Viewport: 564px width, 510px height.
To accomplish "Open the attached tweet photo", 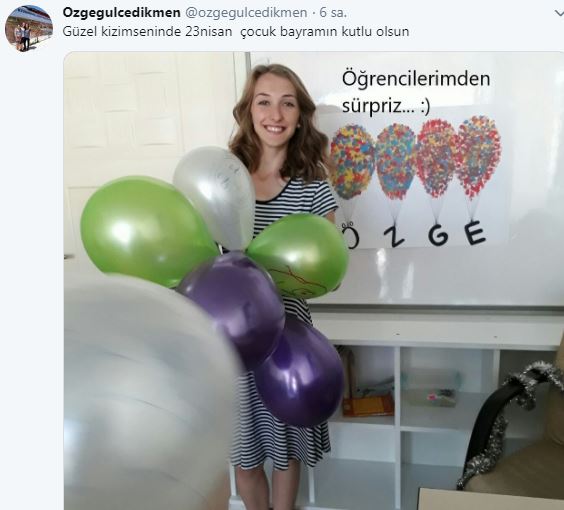I will (314, 281).
